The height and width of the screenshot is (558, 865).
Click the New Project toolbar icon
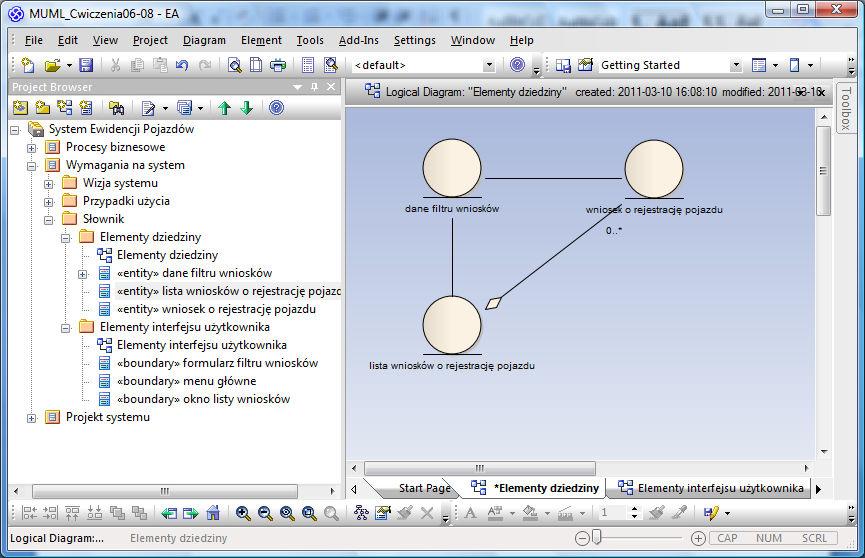point(28,65)
